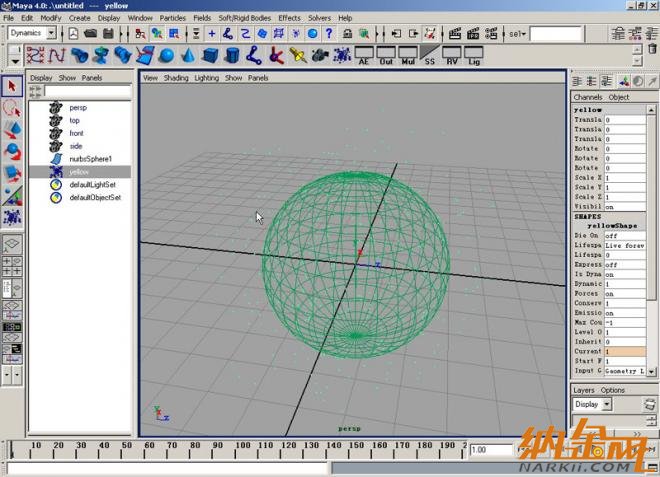Select the persp camera in outliner

78,107
